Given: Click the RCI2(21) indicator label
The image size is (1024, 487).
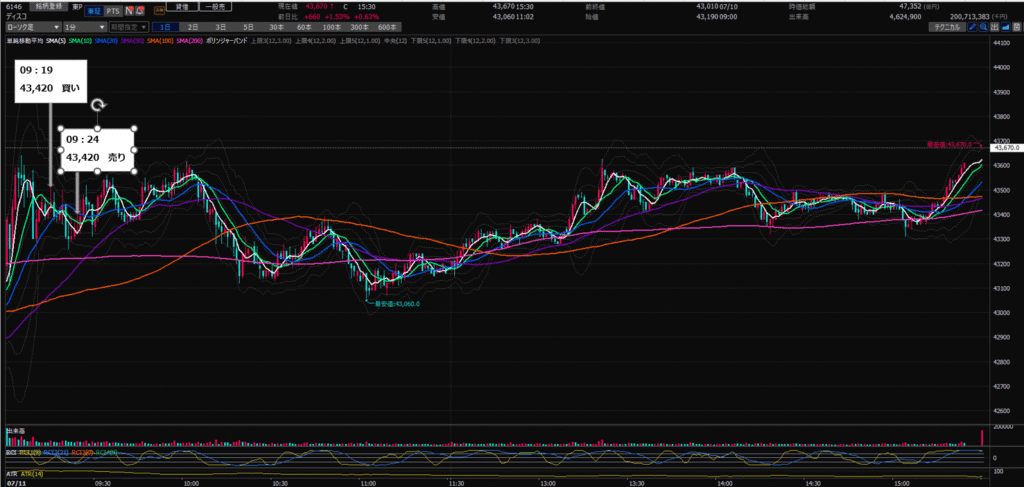Looking at the screenshot, I should pos(56,452).
